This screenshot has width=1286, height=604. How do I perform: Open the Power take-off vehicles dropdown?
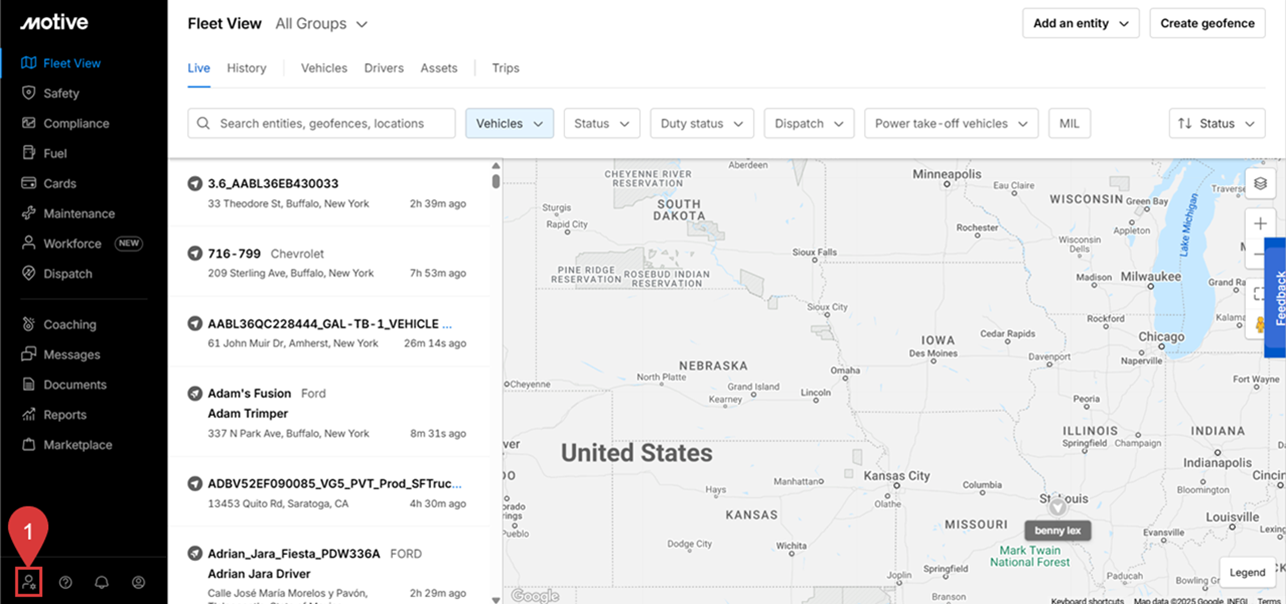[x=950, y=123]
